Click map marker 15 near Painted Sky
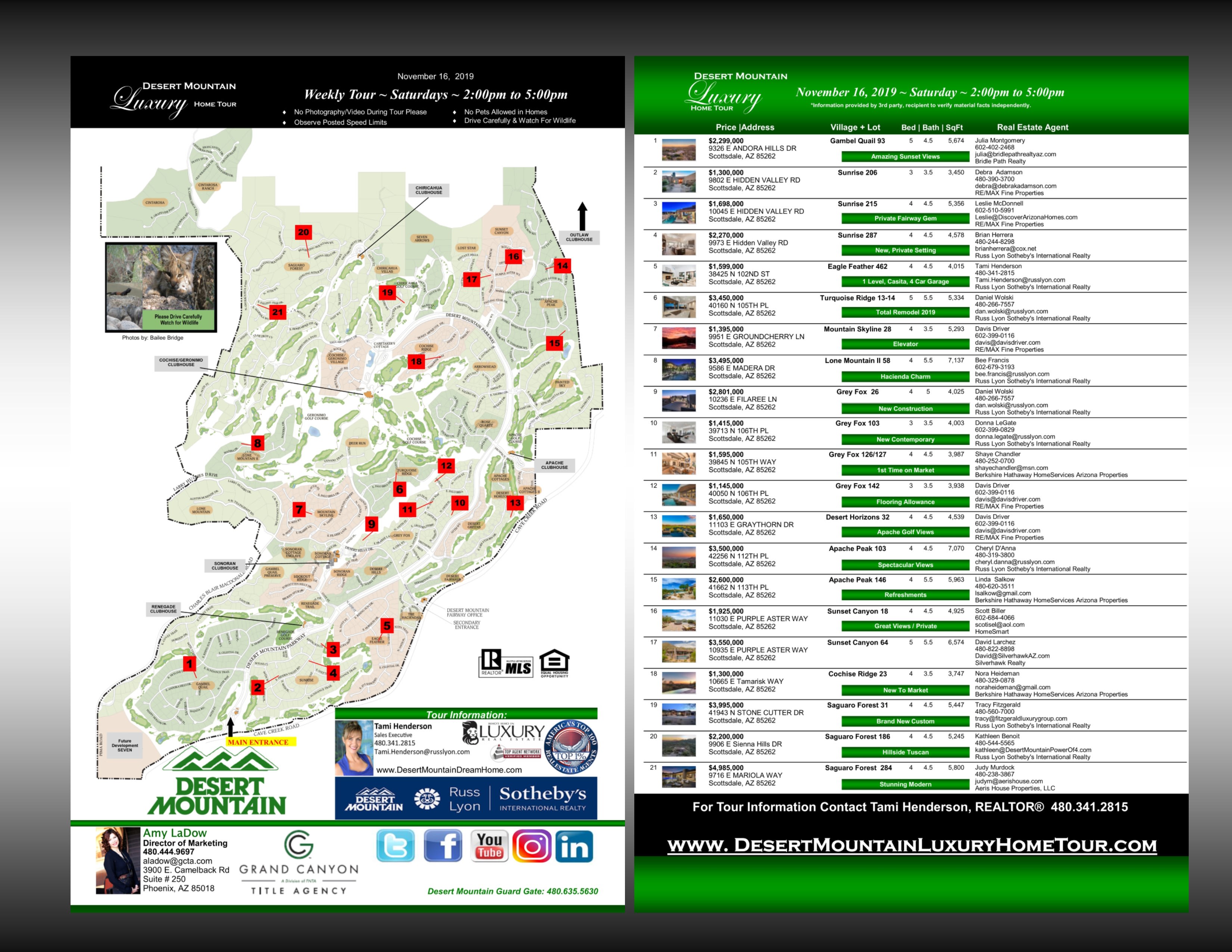 pyautogui.click(x=554, y=343)
